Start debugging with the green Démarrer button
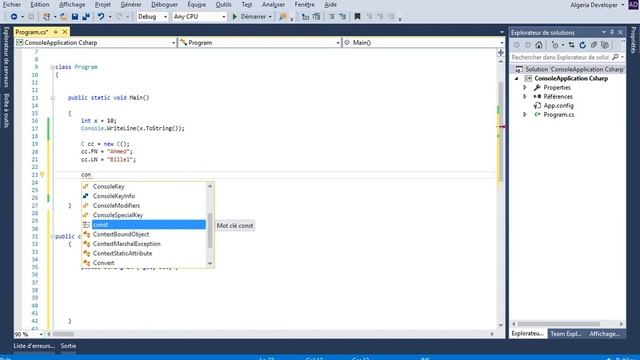The width and height of the screenshot is (640, 360). (x=249, y=17)
